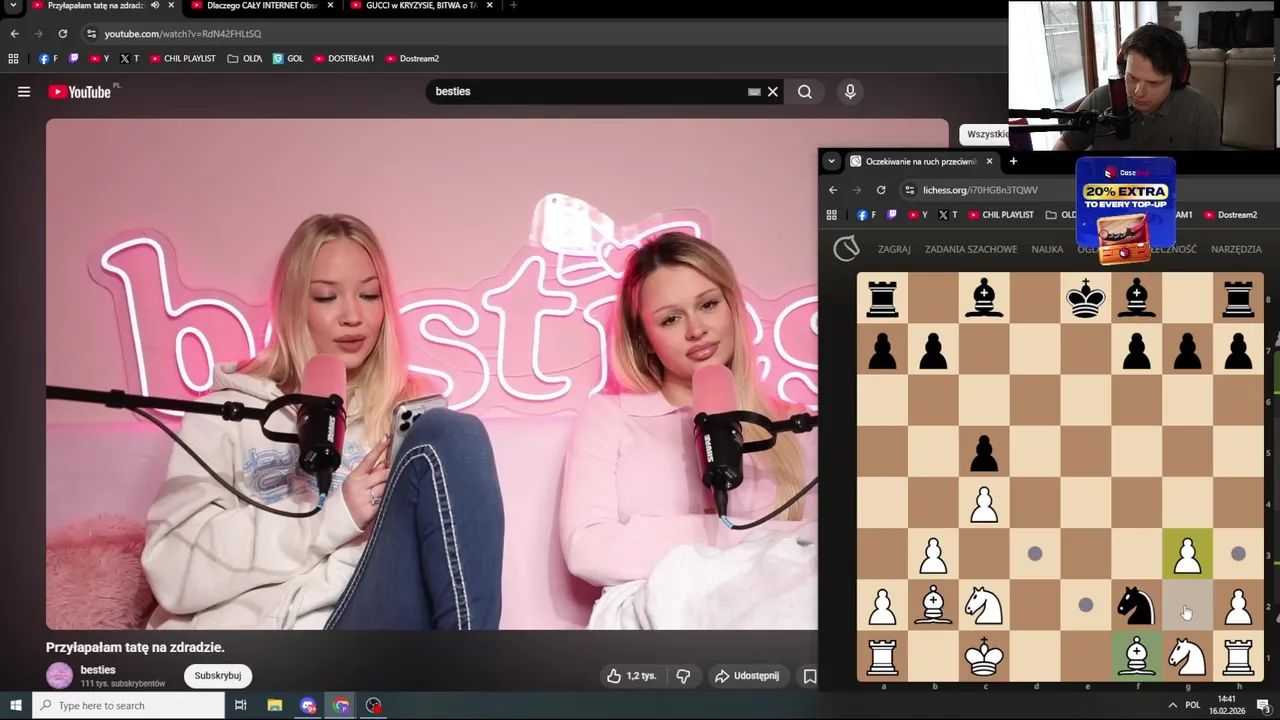Click the Udostępnij share button
This screenshot has height=720, width=1280.
(x=747, y=676)
